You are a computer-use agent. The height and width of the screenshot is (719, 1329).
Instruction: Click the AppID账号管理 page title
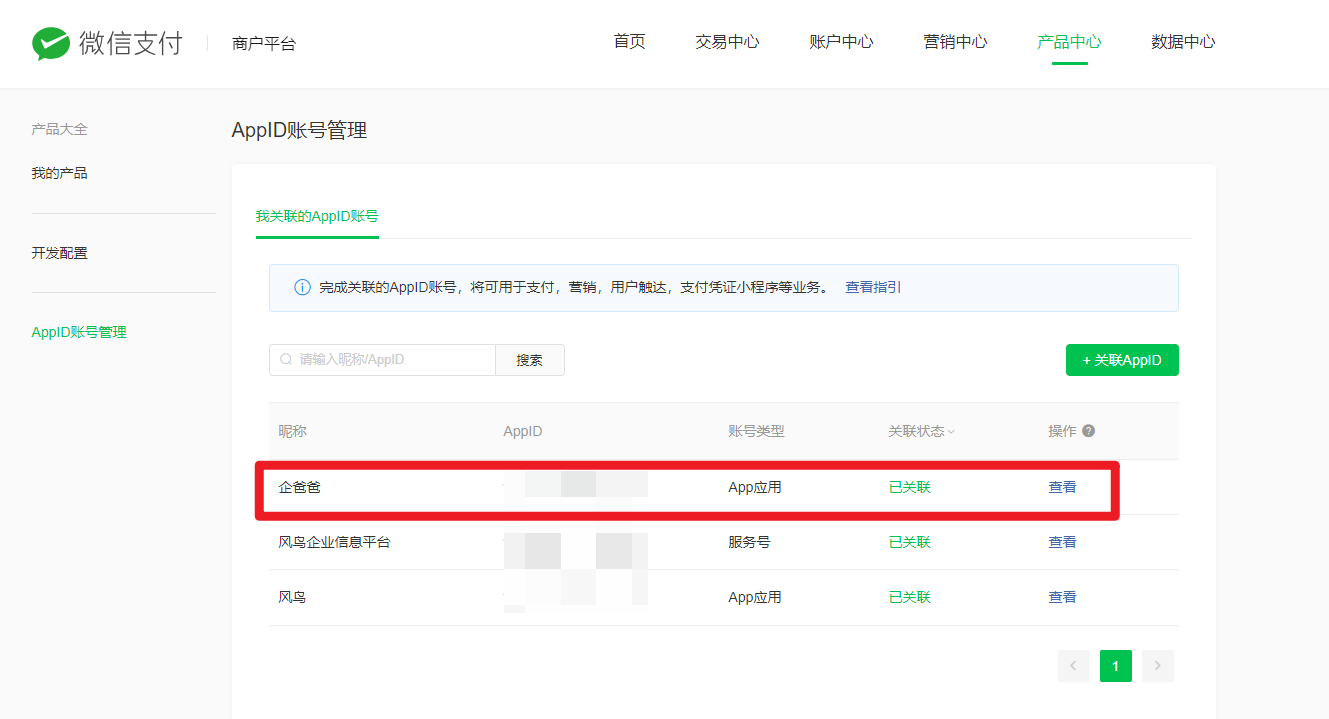[299, 130]
